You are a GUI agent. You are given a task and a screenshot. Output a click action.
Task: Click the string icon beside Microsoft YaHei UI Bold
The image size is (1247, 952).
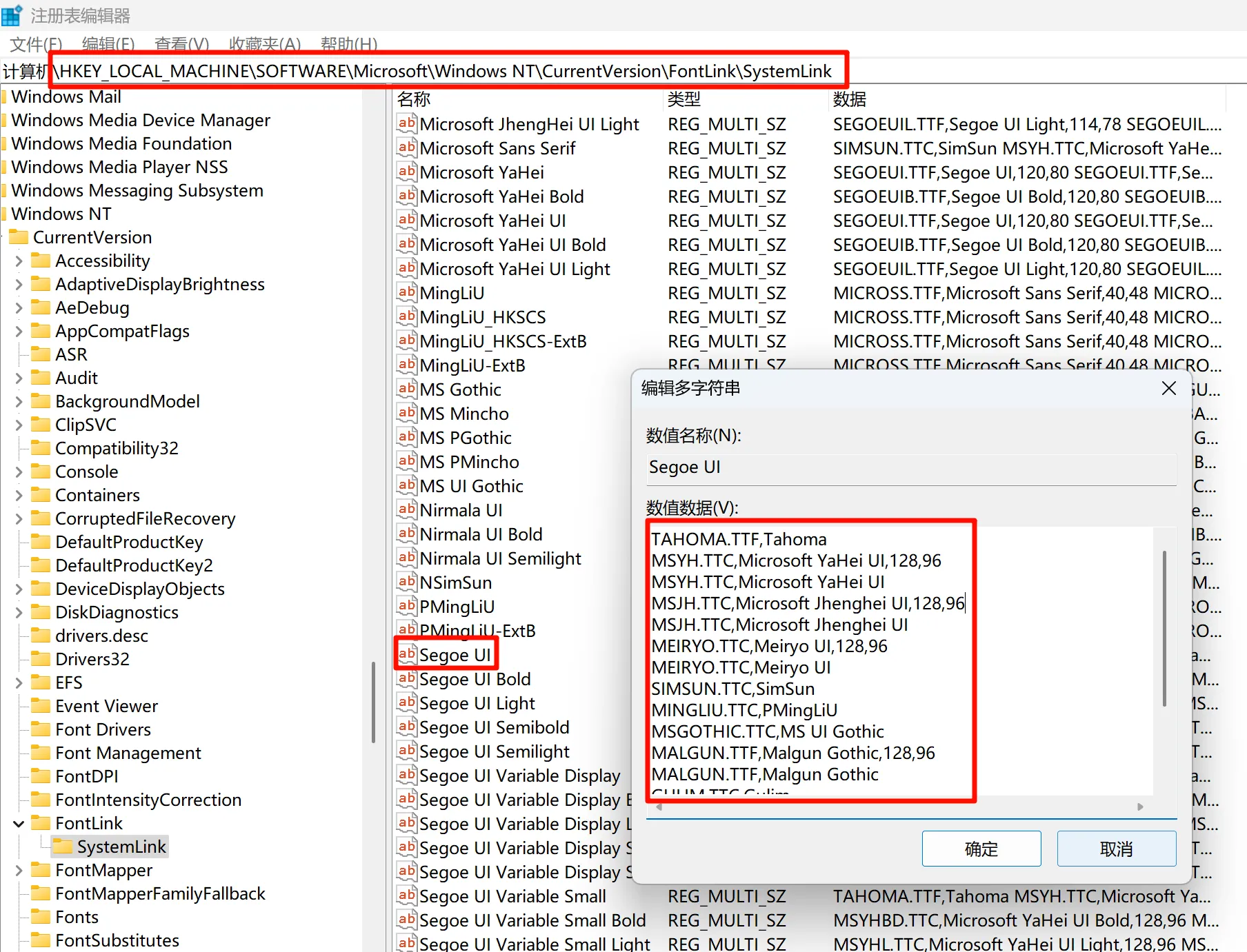[x=407, y=245]
